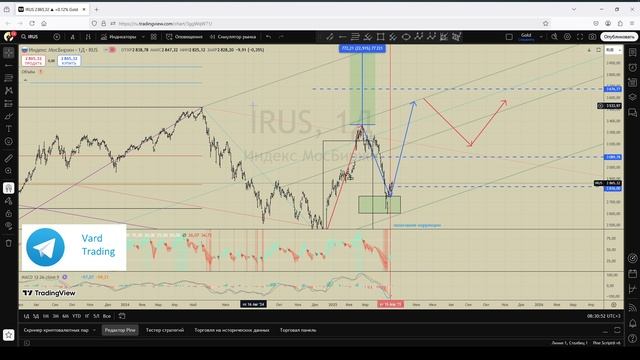Open the RUB currency dropdown on price scale
The image size is (640, 360).
(x=613, y=50)
